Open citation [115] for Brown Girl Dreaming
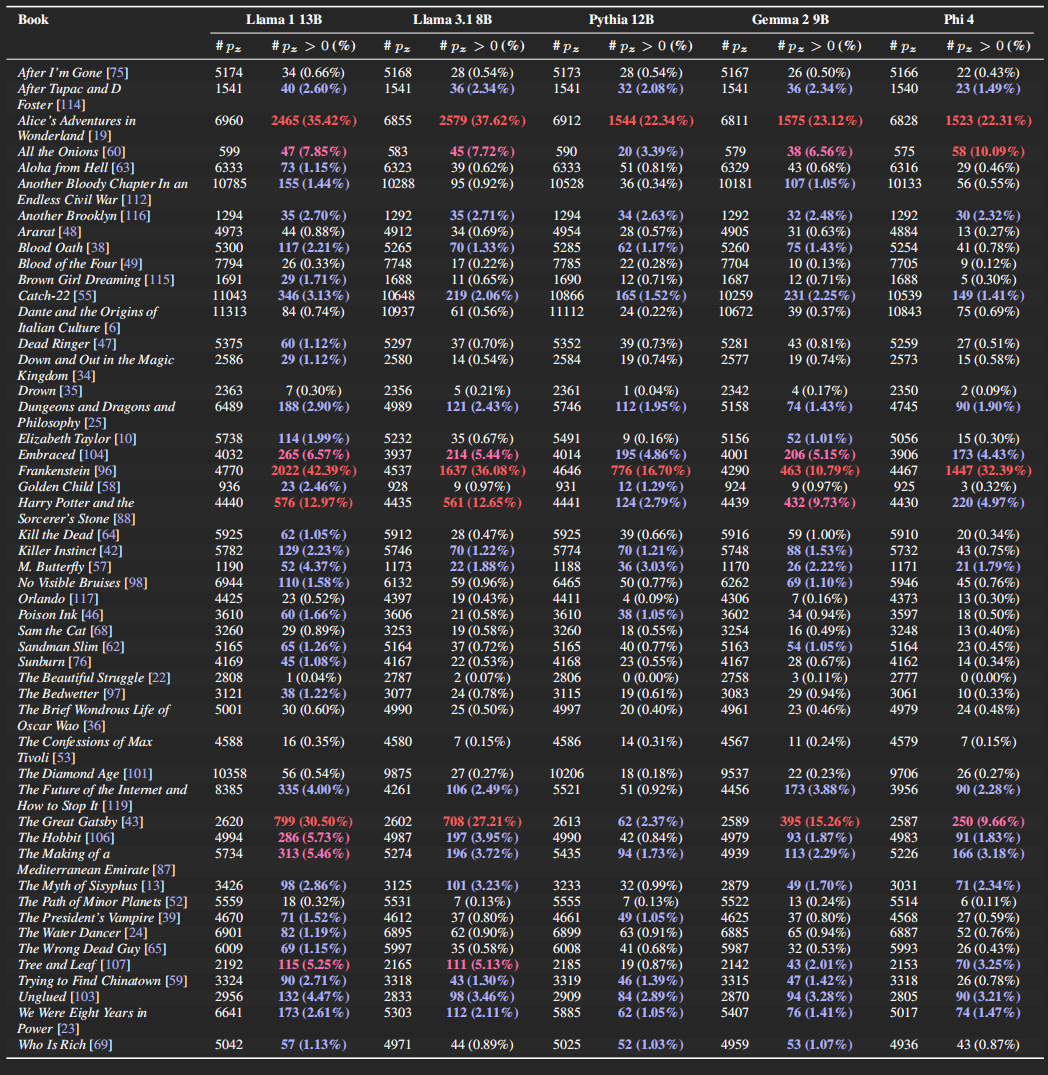 tap(159, 280)
